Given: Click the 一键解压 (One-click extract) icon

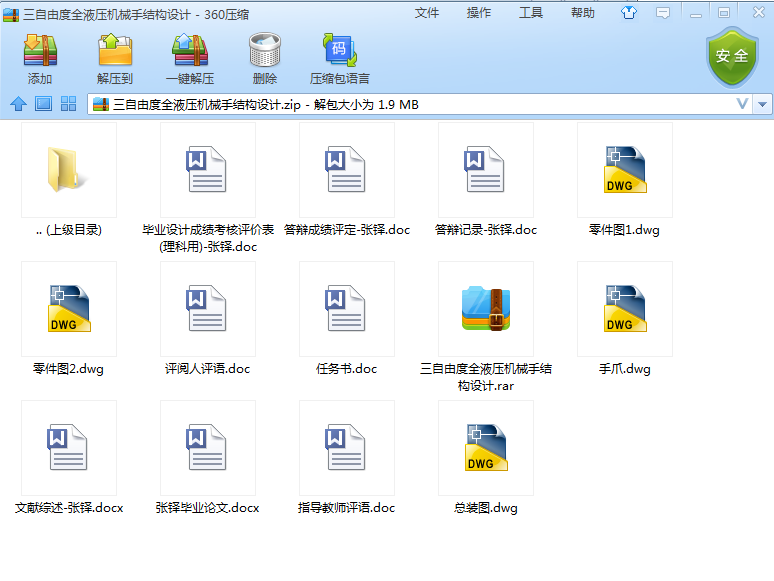Looking at the screenshot, I should coord(190,50).
